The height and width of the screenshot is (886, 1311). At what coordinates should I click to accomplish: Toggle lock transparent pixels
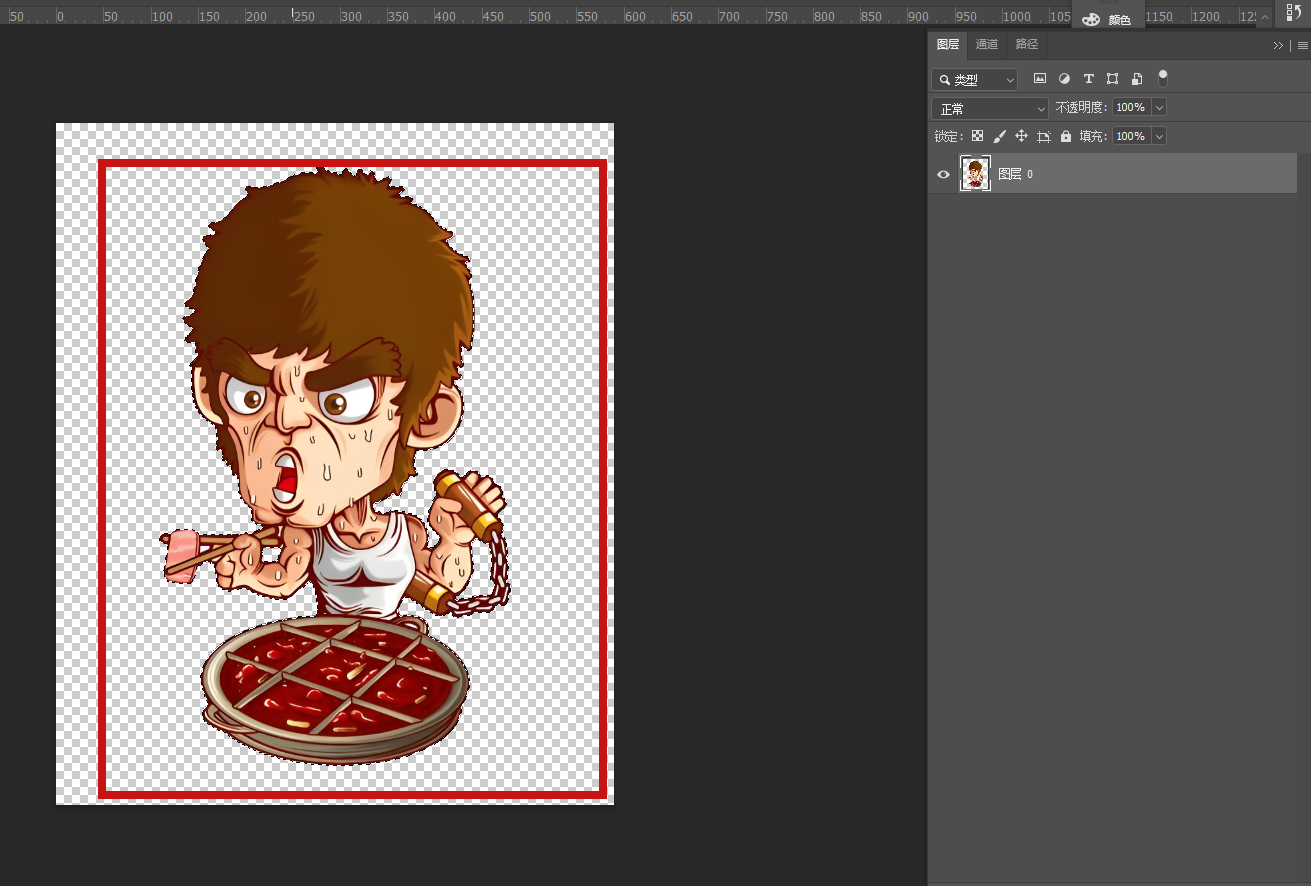click(977, 136)
